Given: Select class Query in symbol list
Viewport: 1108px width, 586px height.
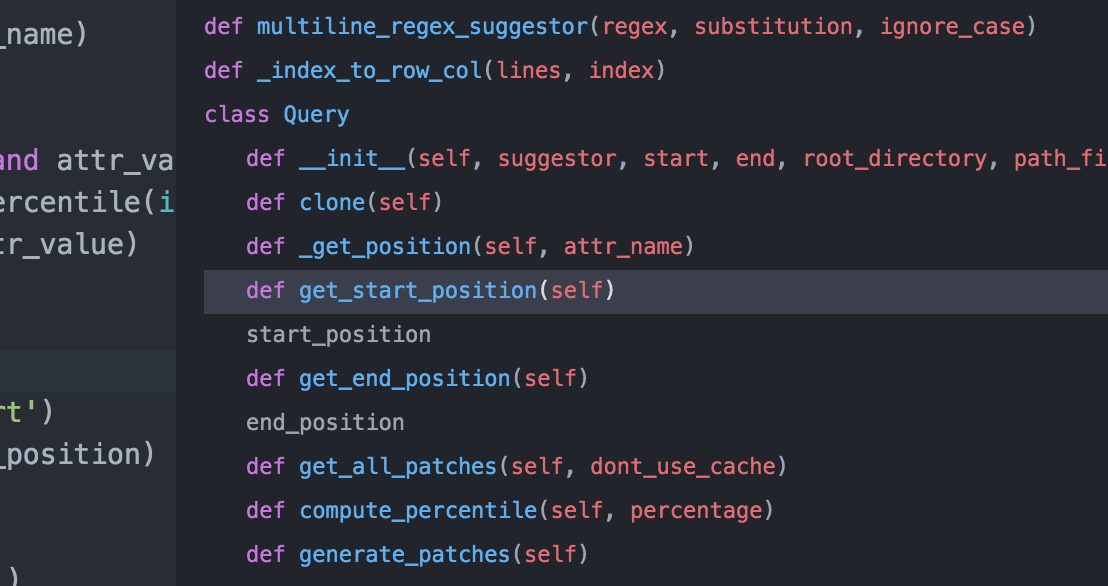Looking at the screenshot, I should click(x=277, y=115).
